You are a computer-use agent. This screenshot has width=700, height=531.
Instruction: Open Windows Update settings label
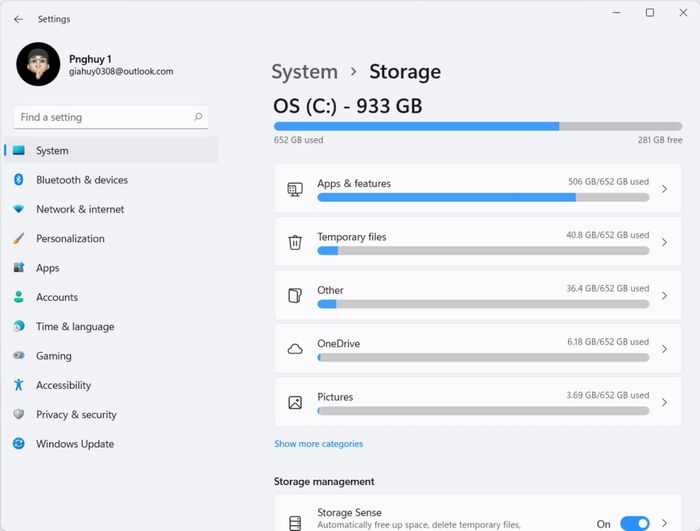tap(75, 444)
